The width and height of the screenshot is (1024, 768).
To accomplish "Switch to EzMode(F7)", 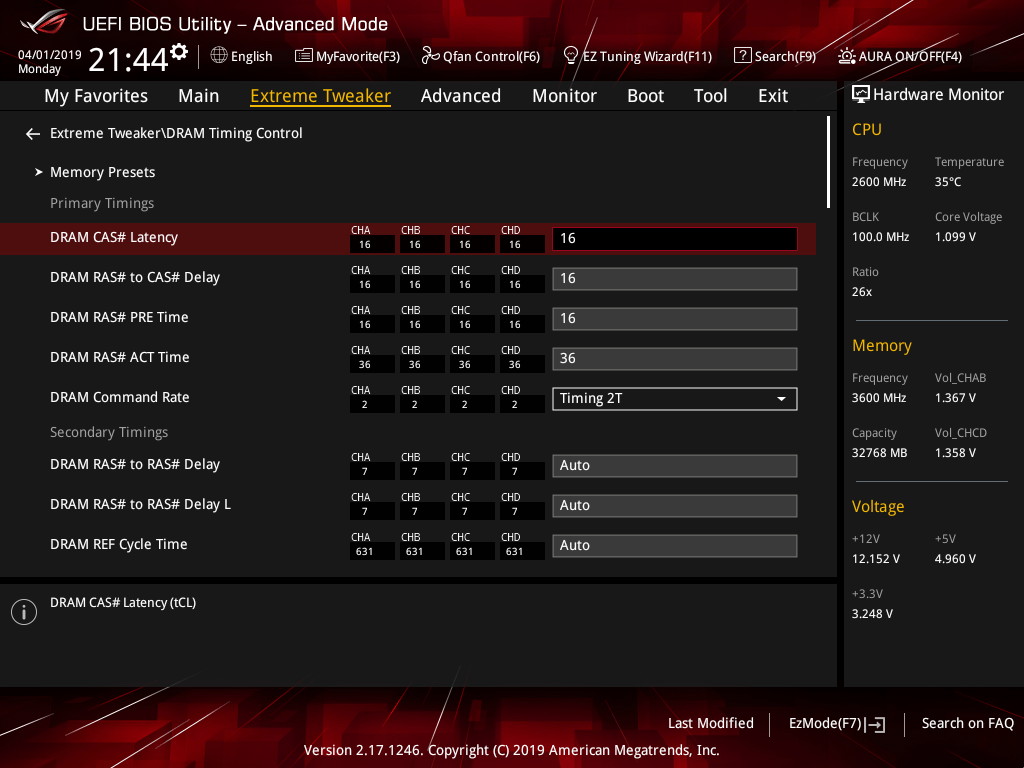I will click(826, 724).
